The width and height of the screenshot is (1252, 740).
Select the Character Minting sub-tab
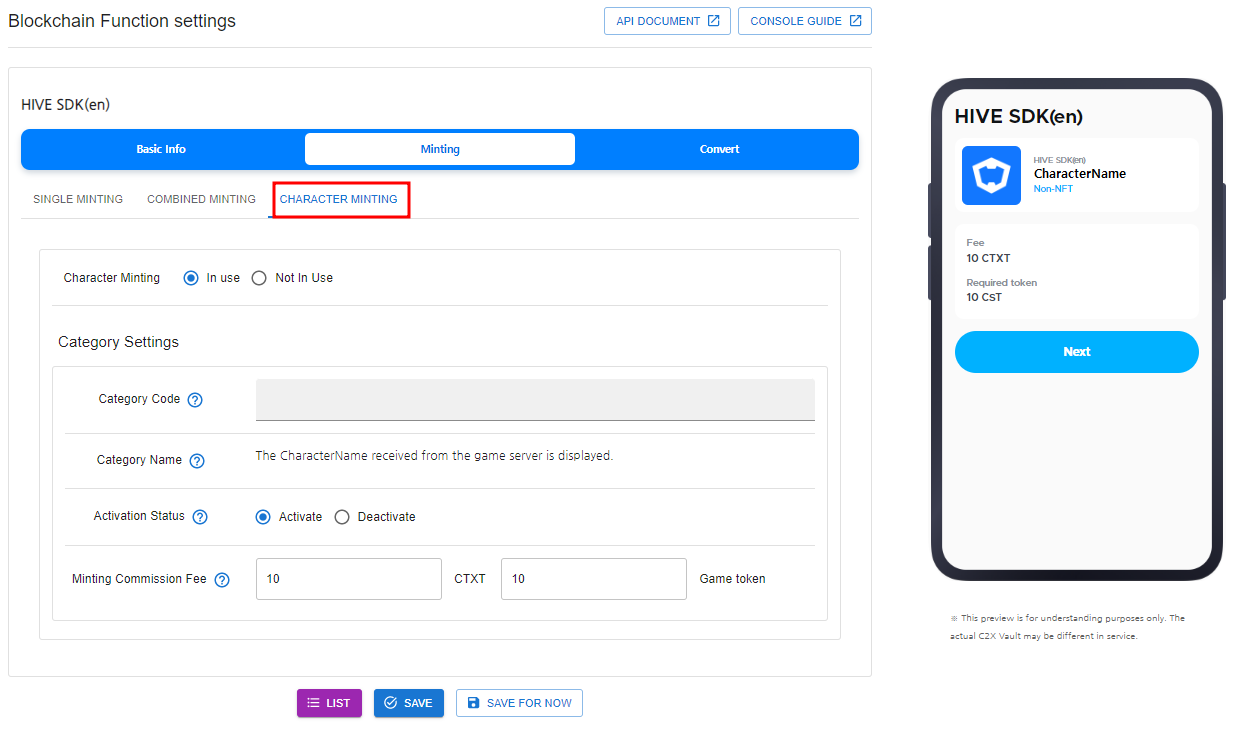click(338, 199)
